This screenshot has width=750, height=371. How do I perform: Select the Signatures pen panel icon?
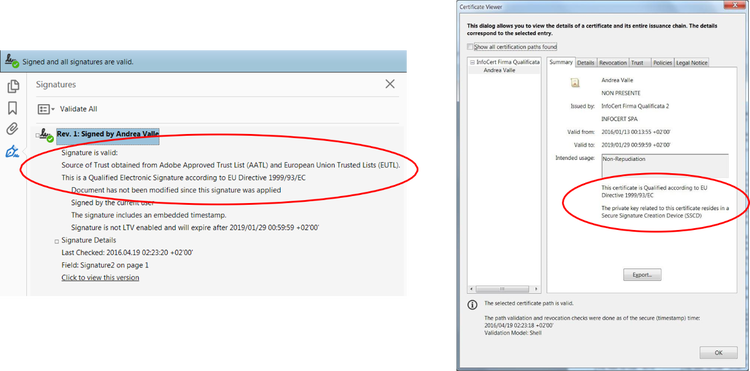[12, 152]
